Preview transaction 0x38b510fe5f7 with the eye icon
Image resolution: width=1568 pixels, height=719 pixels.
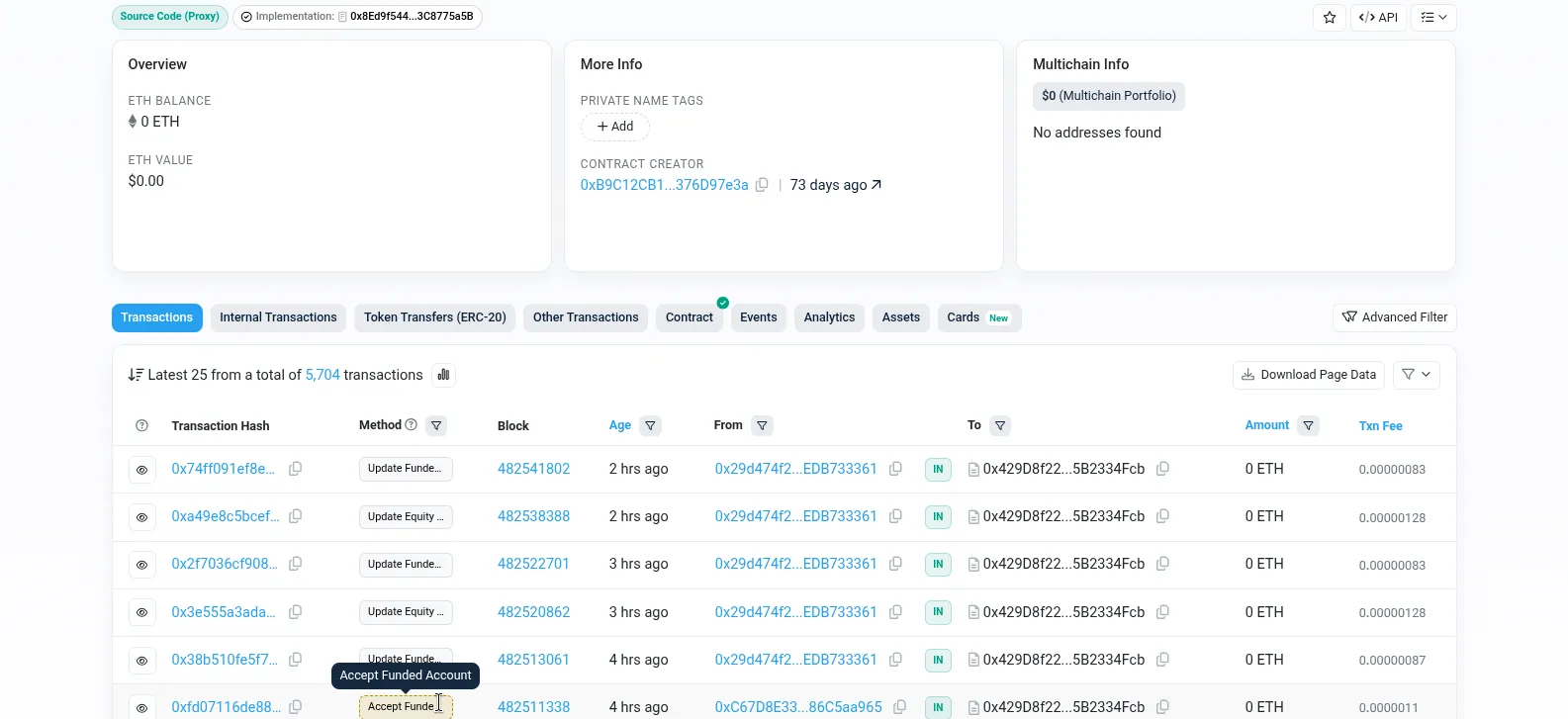click(141, 660)
